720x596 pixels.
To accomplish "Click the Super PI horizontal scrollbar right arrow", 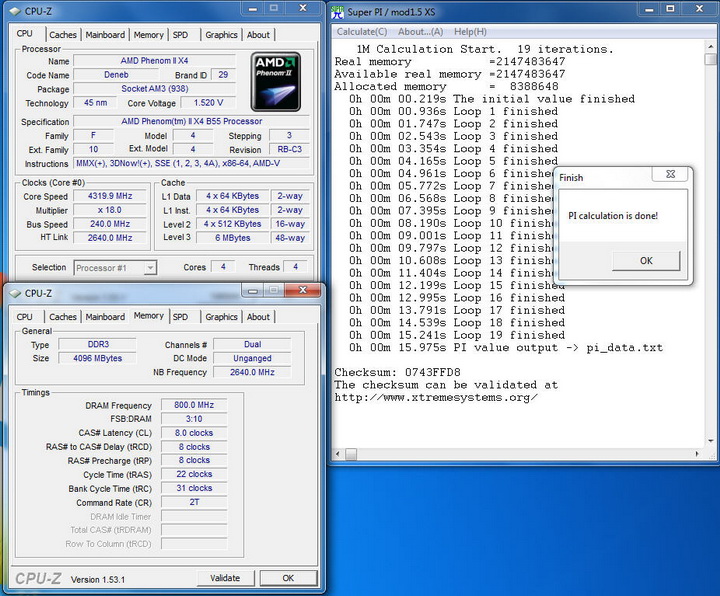I will tap(697, 454).
